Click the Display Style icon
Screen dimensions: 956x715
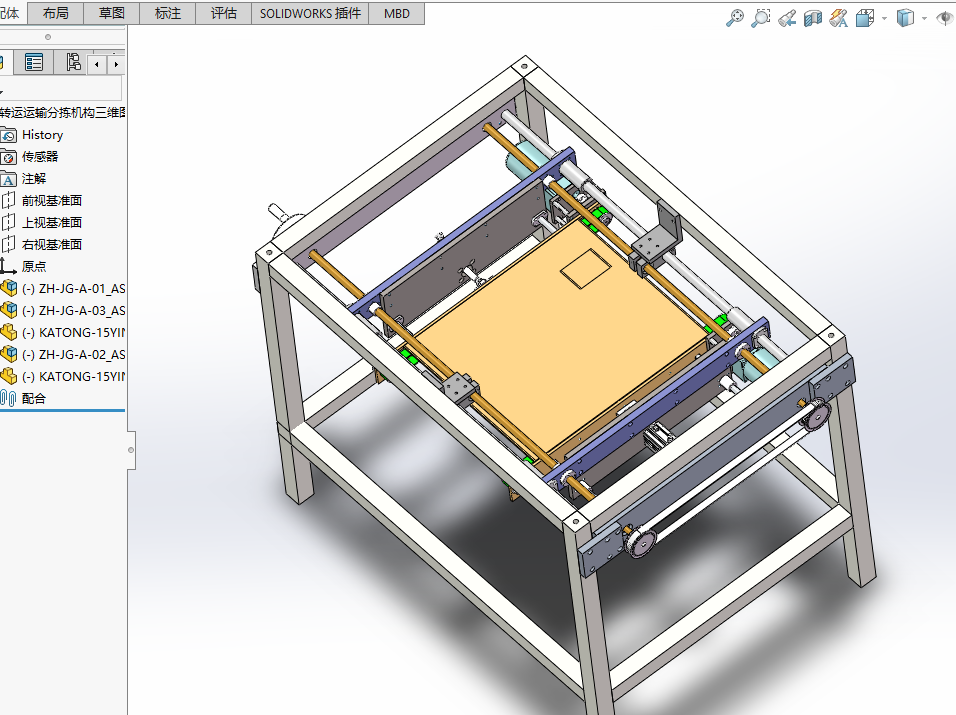905,18
